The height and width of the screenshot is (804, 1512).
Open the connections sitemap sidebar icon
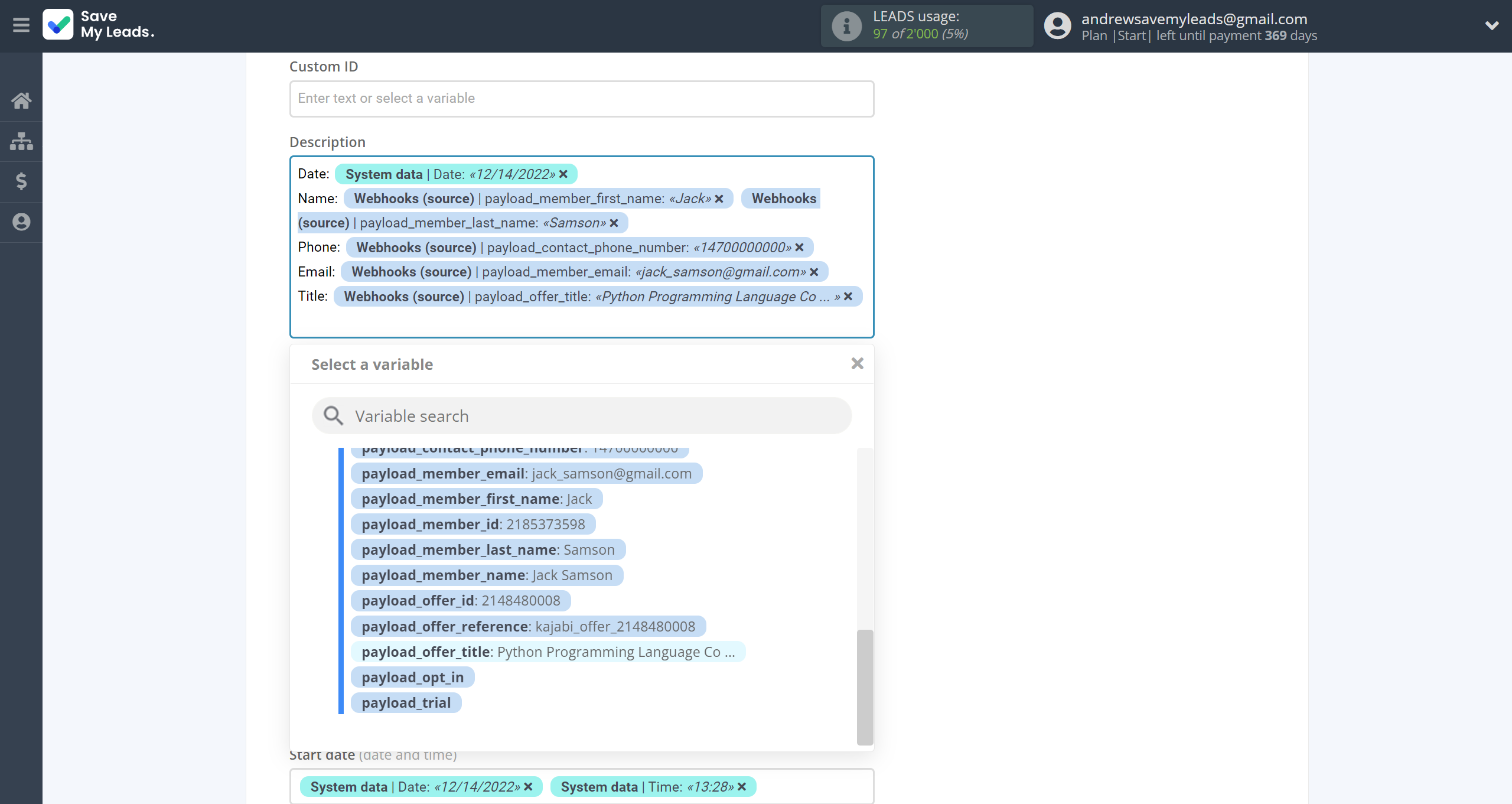click(x=21, y=141)
